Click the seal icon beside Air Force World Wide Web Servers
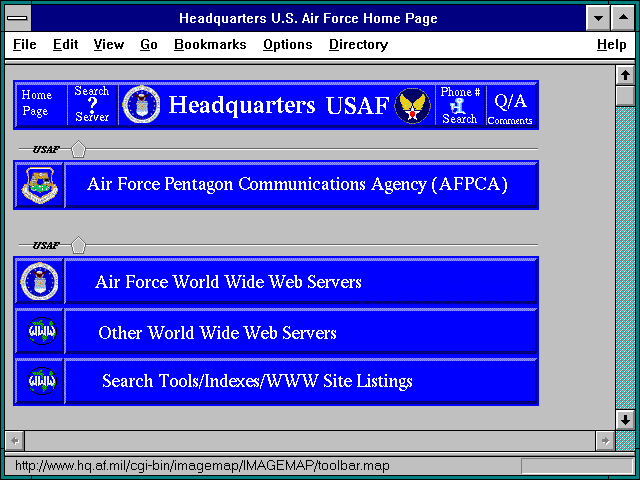This screenshot has width=640, height=480. (x=40, y=281)
